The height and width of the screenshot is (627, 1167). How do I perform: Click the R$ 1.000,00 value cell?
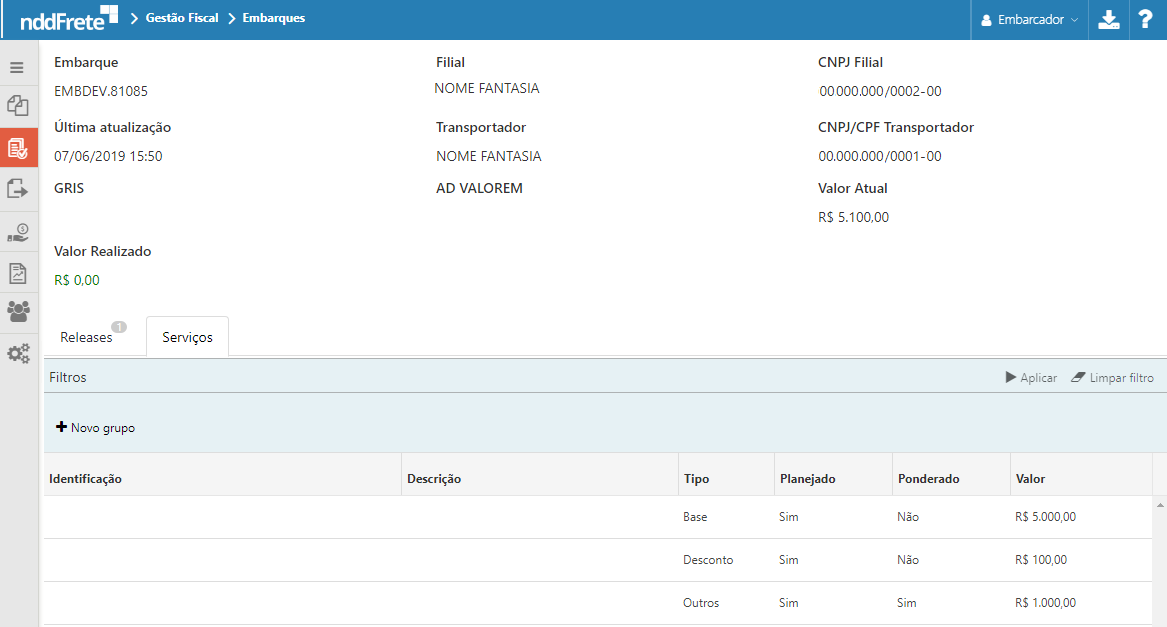(x=1045, y=603)
